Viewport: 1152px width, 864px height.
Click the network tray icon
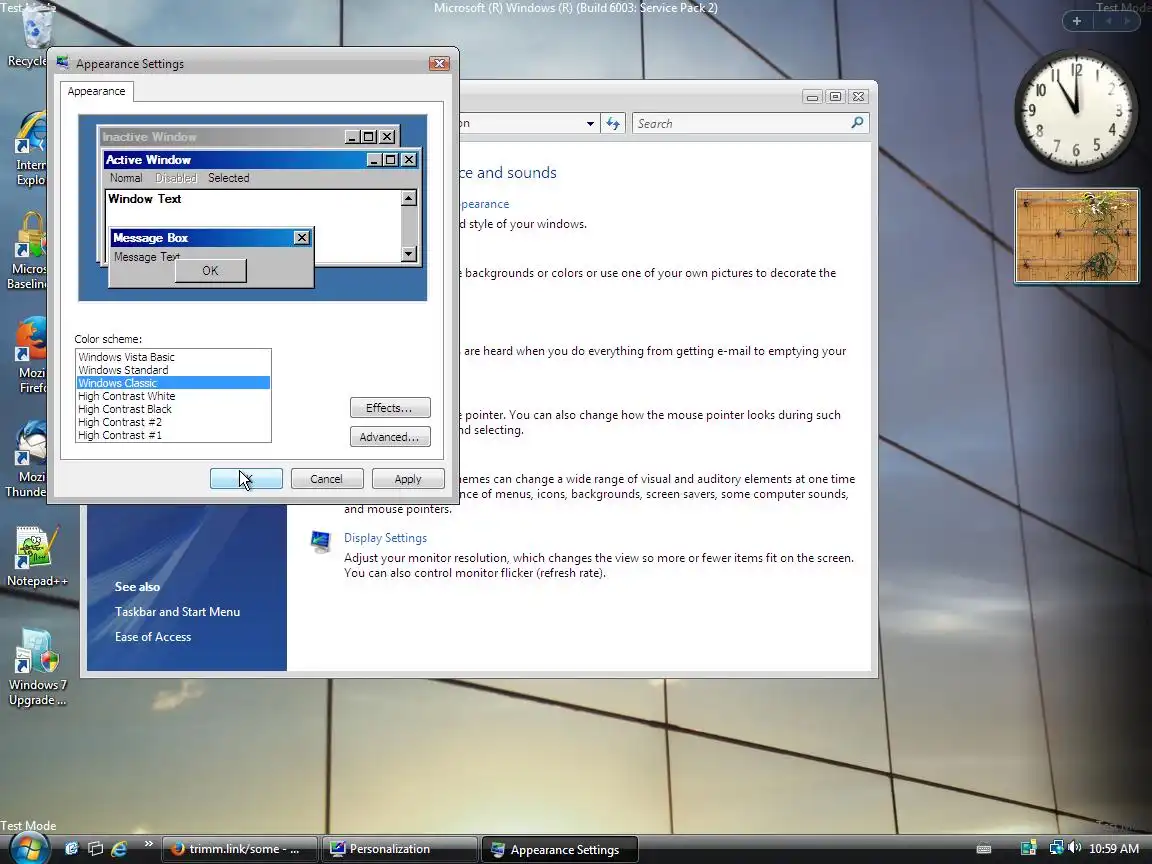(1056, 848)
